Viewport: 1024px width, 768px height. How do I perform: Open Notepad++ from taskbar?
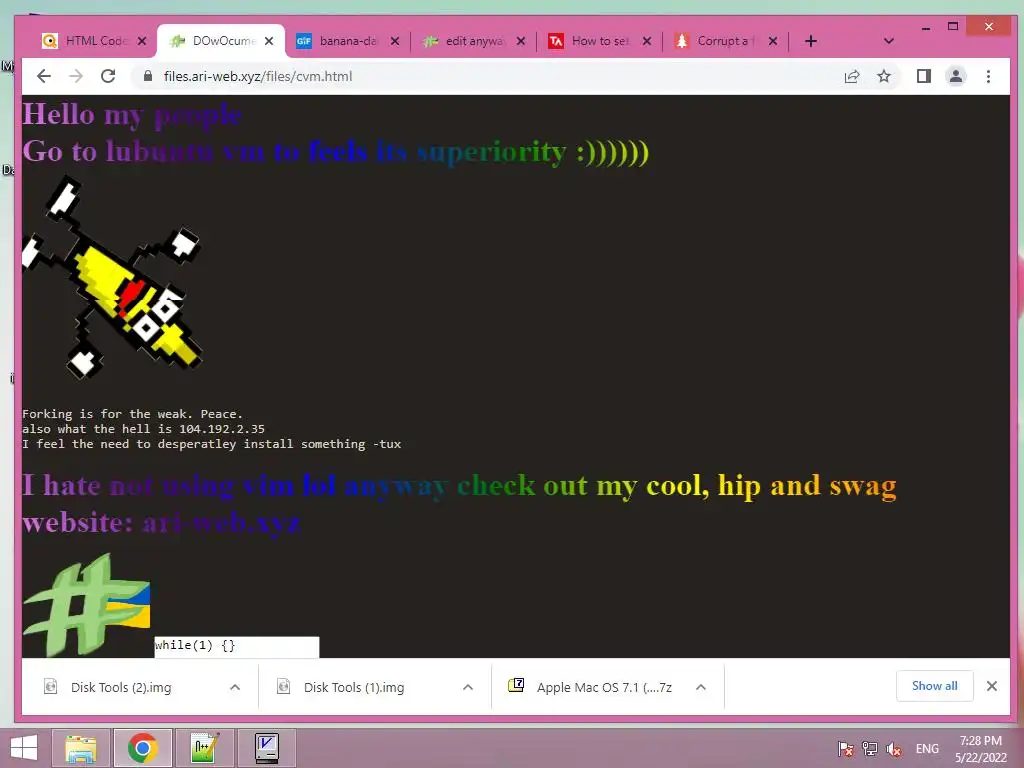[x=204, y=748]
